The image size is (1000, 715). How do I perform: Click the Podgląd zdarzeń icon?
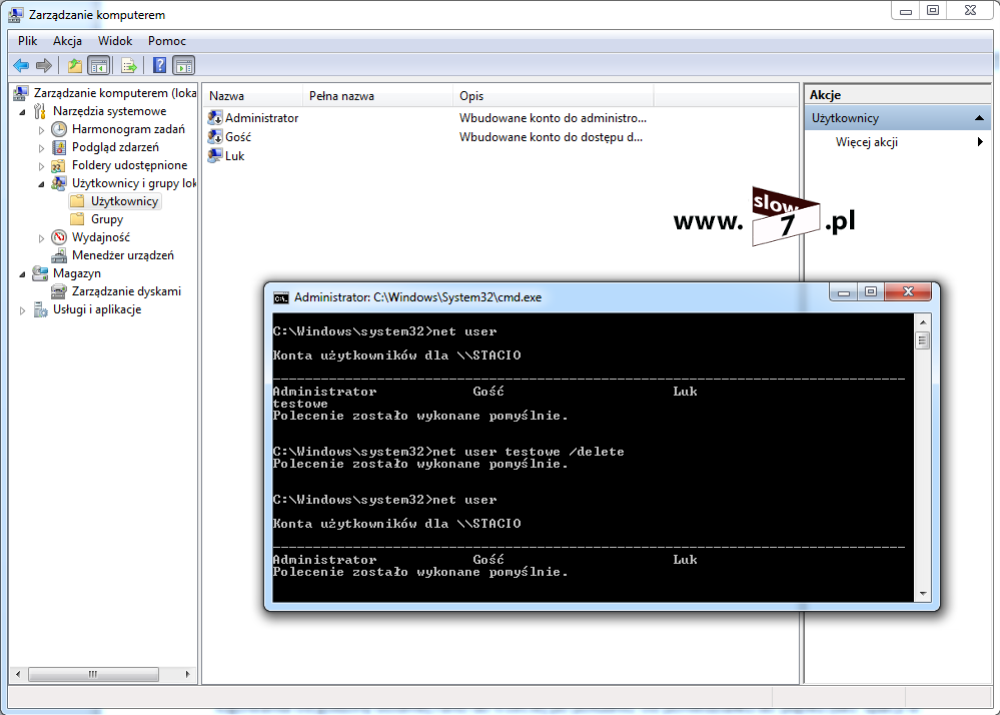(x=59, y=147)
